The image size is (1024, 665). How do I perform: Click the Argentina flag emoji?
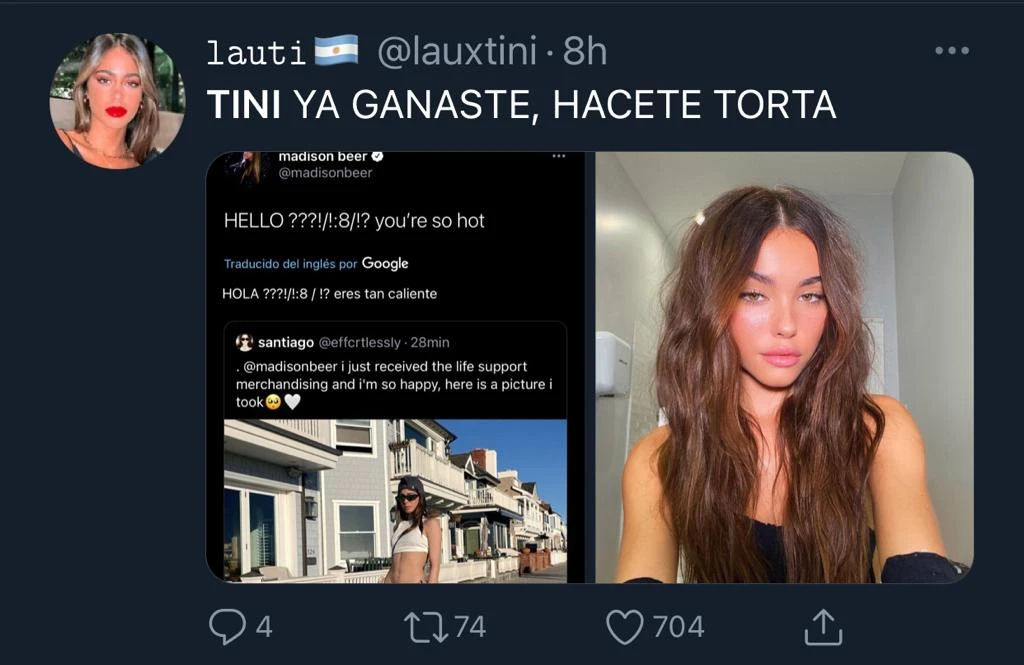pyautogui.click(x=336, y=51)
